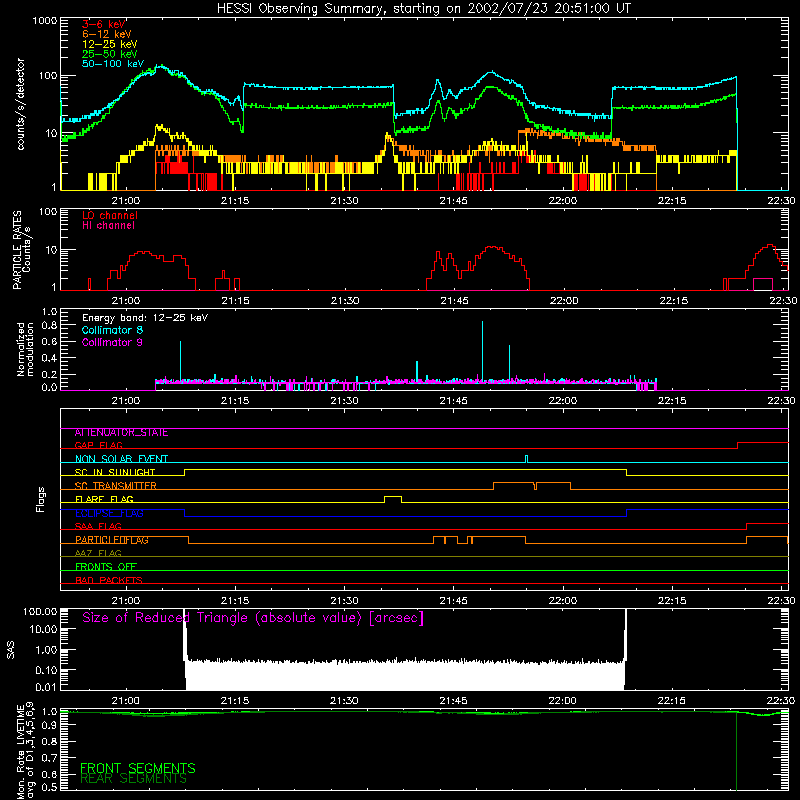800x800 pixels.
Task: Pick the cyan 50-100 keV legend entry
Action: pyautogui.click(x=113, y=64)
